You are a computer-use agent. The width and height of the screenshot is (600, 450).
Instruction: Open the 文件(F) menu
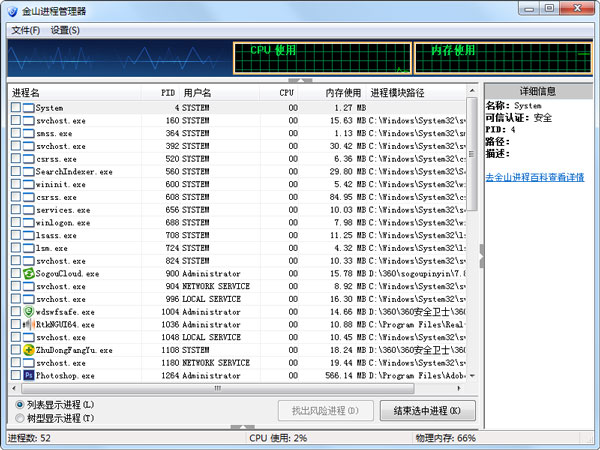click(x=26, y=30)
